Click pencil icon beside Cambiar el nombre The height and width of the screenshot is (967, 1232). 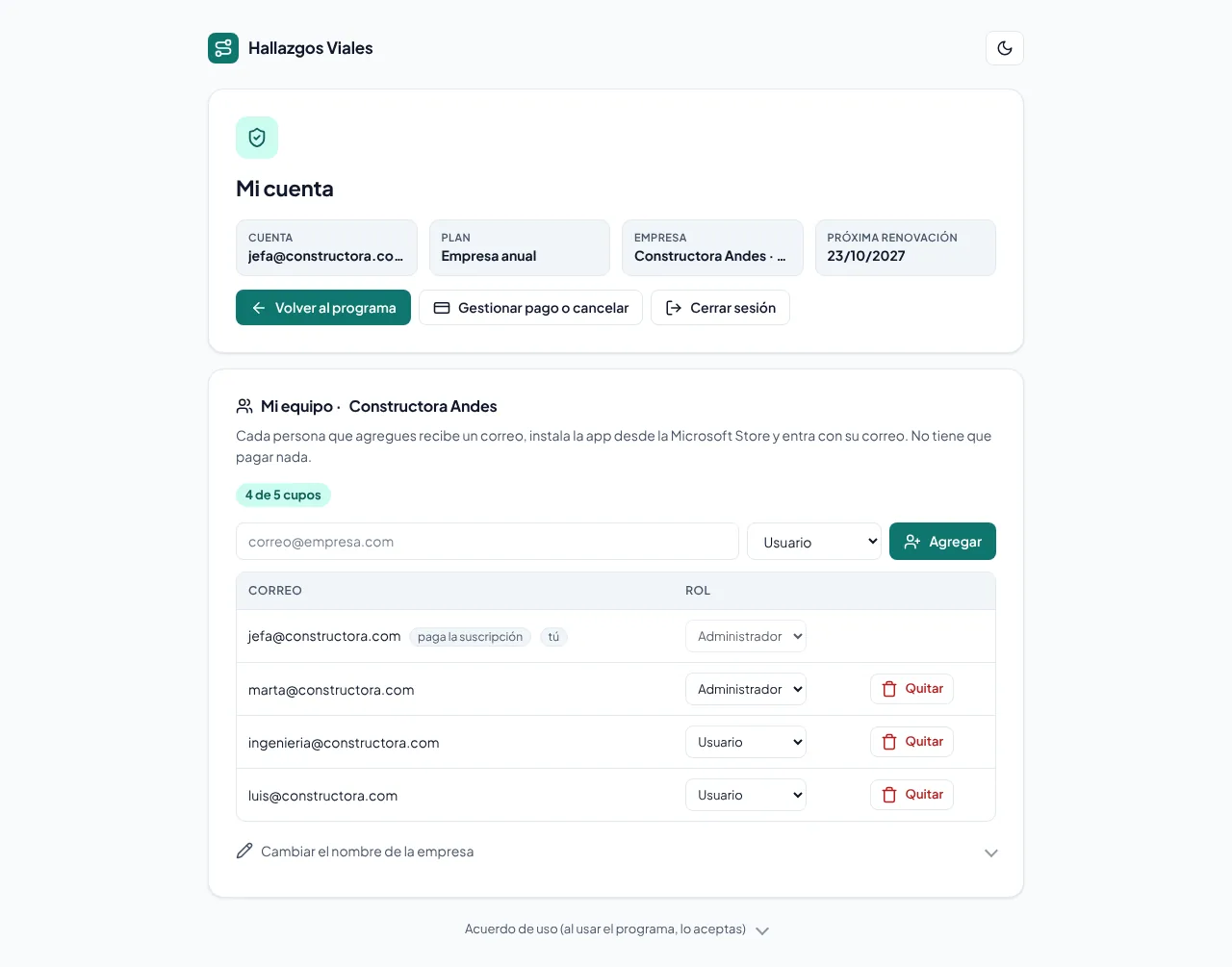coord(244,851)
